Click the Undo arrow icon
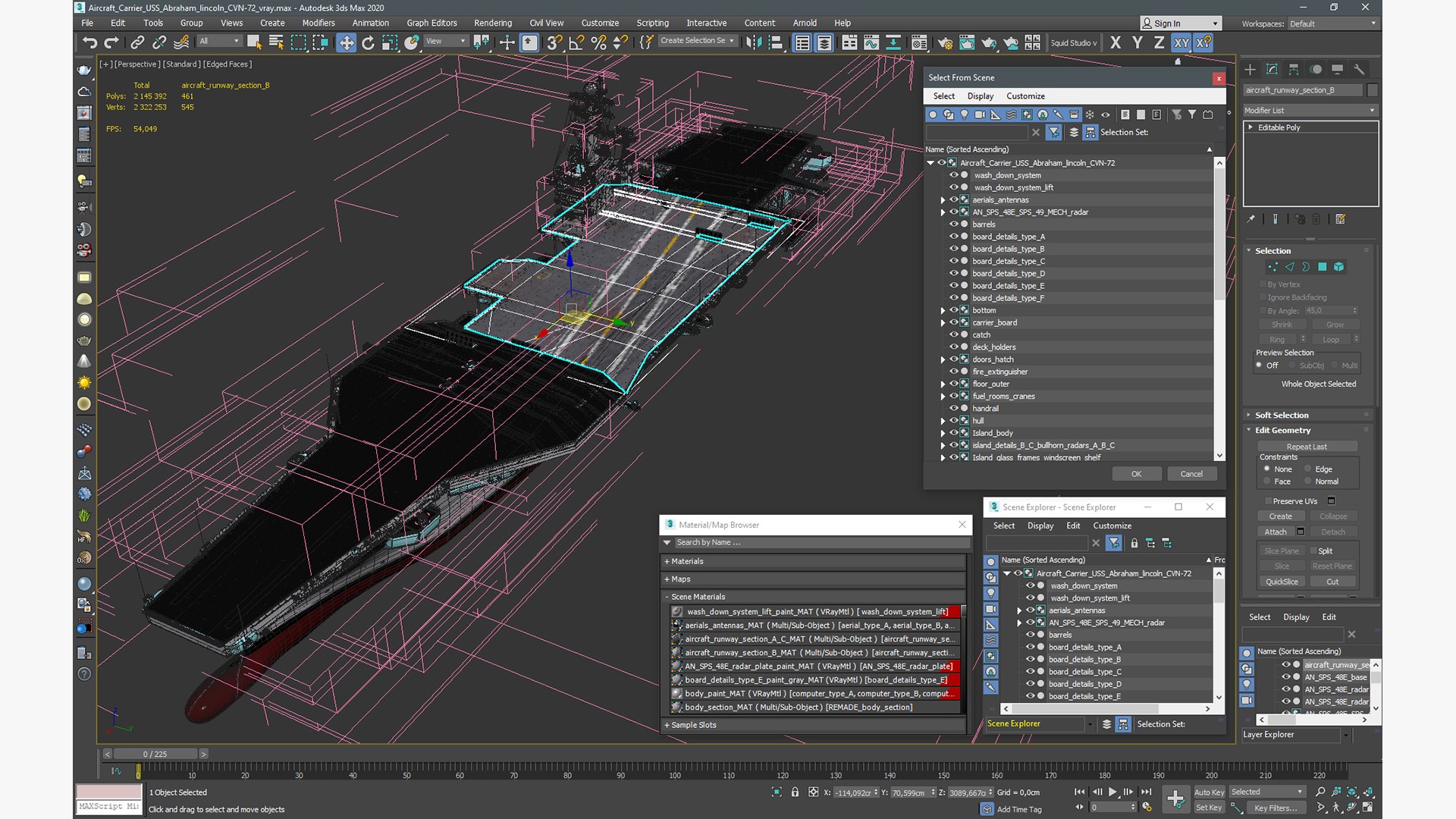The image size is (1456, 819). (89, 42)
